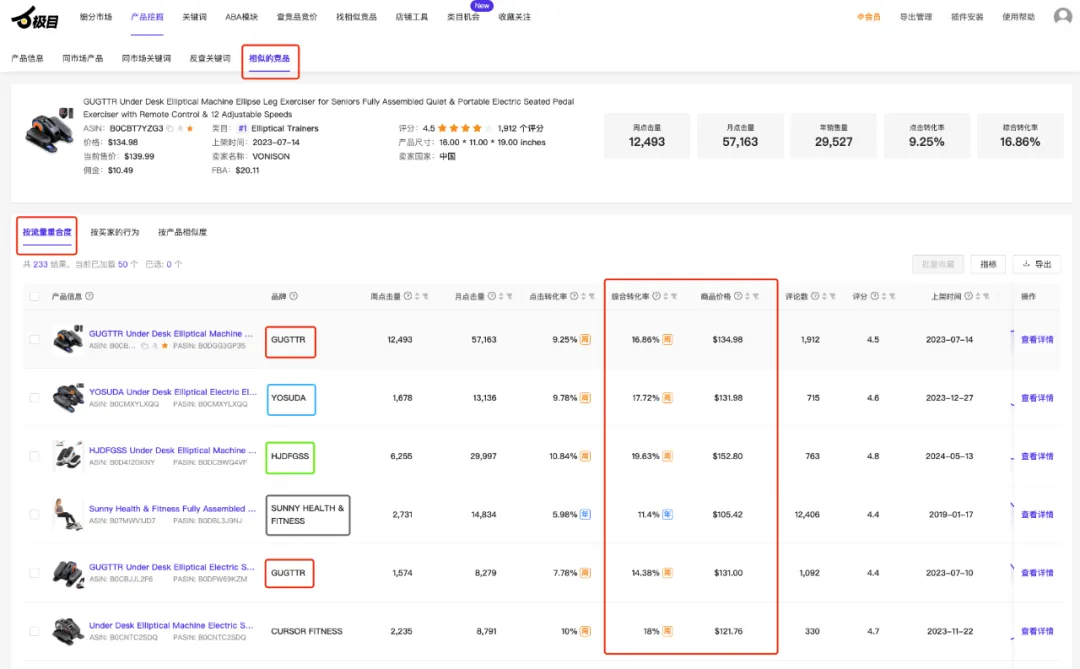Open 查看详情 link for HJDFGSS row

click(1037, 456)
